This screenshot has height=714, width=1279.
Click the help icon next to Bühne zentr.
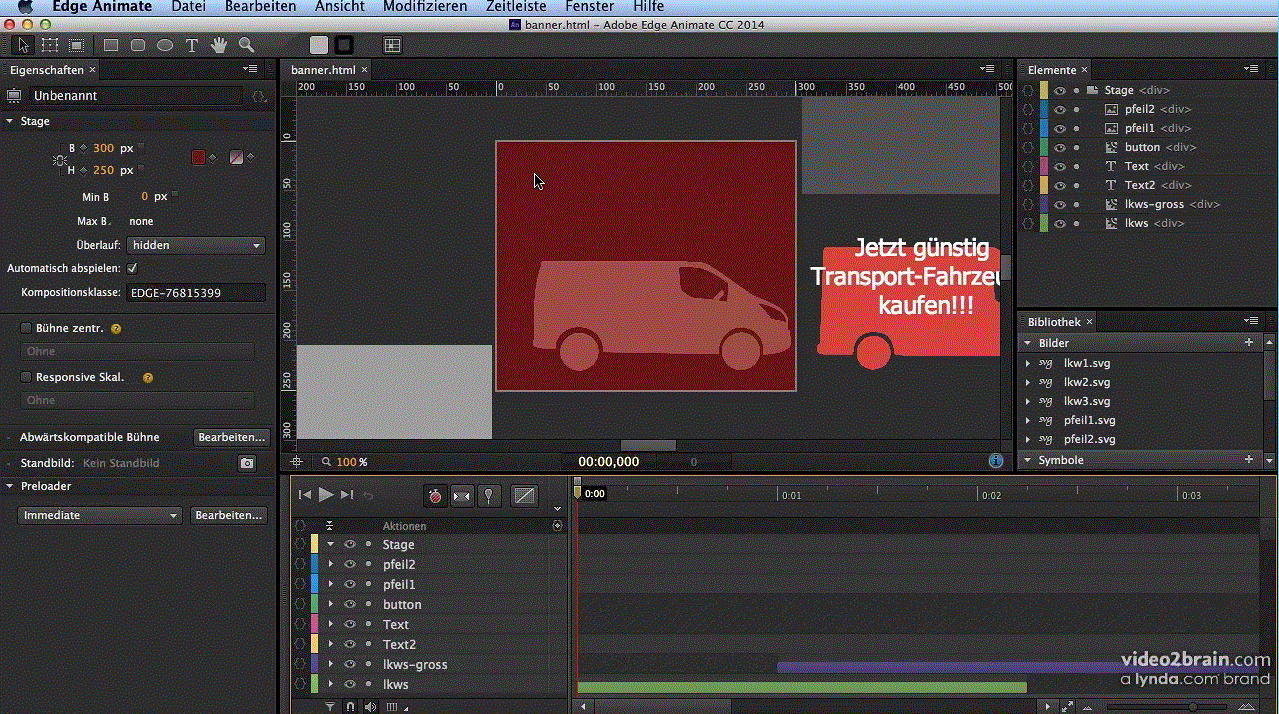coord(116,328)
